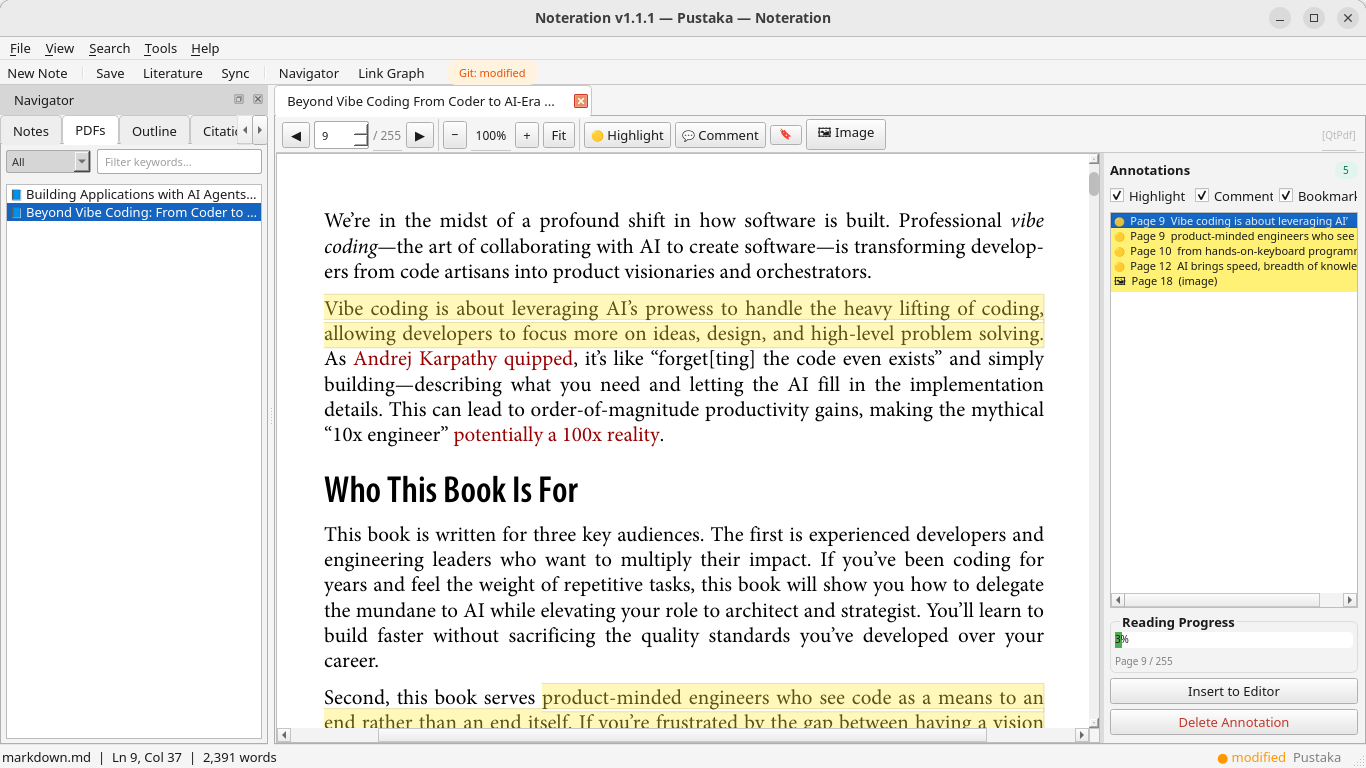Click Insert to Editor button
The image size is (1366, 768).
pos(1233,691)
